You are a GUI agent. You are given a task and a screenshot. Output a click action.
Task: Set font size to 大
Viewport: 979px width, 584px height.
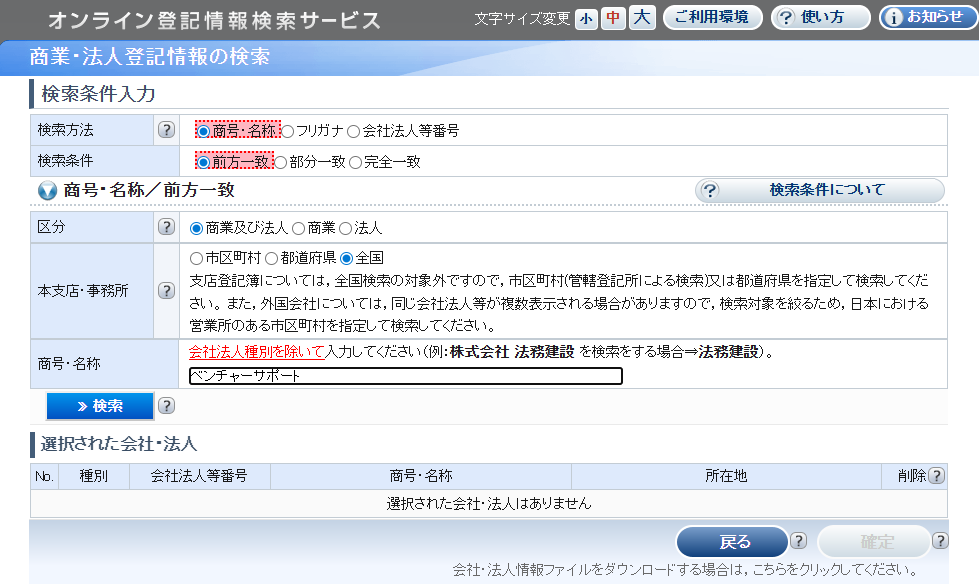click(642, 18)
